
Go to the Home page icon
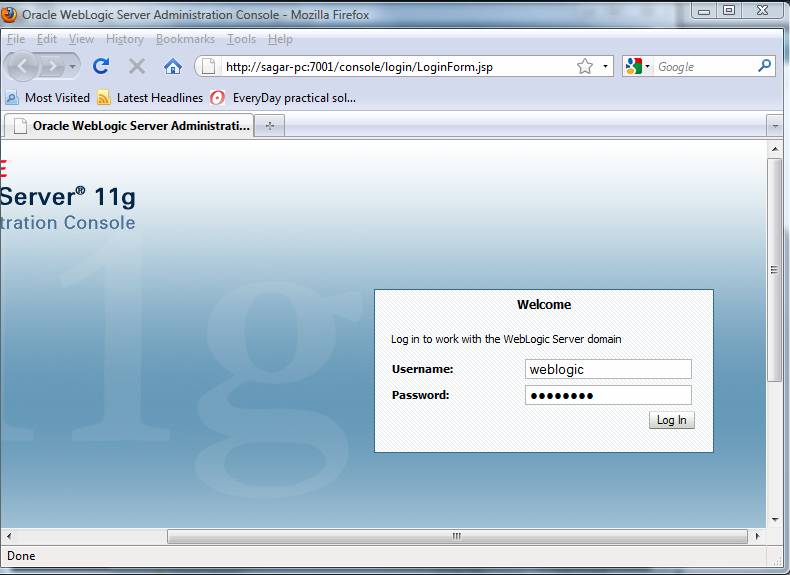pyautogui.click(x=173, y=66)
